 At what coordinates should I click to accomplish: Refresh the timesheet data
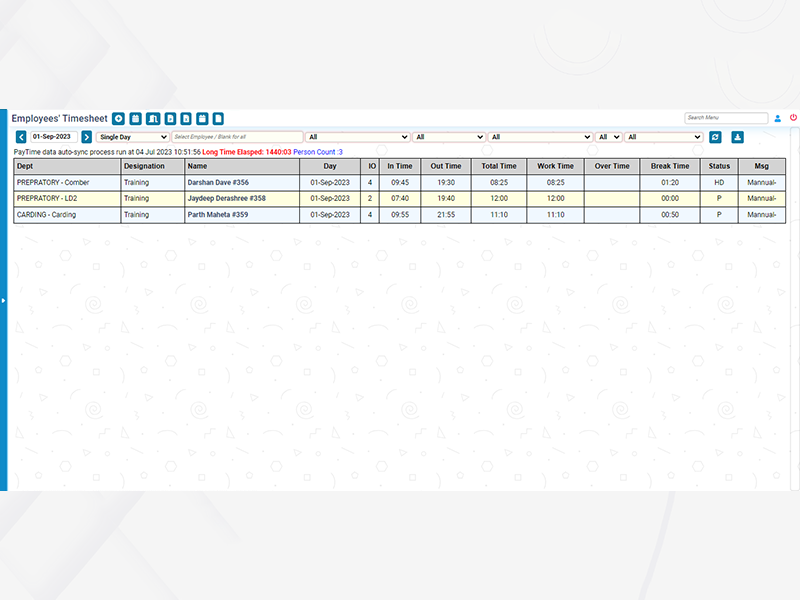(x=715, y=137)
